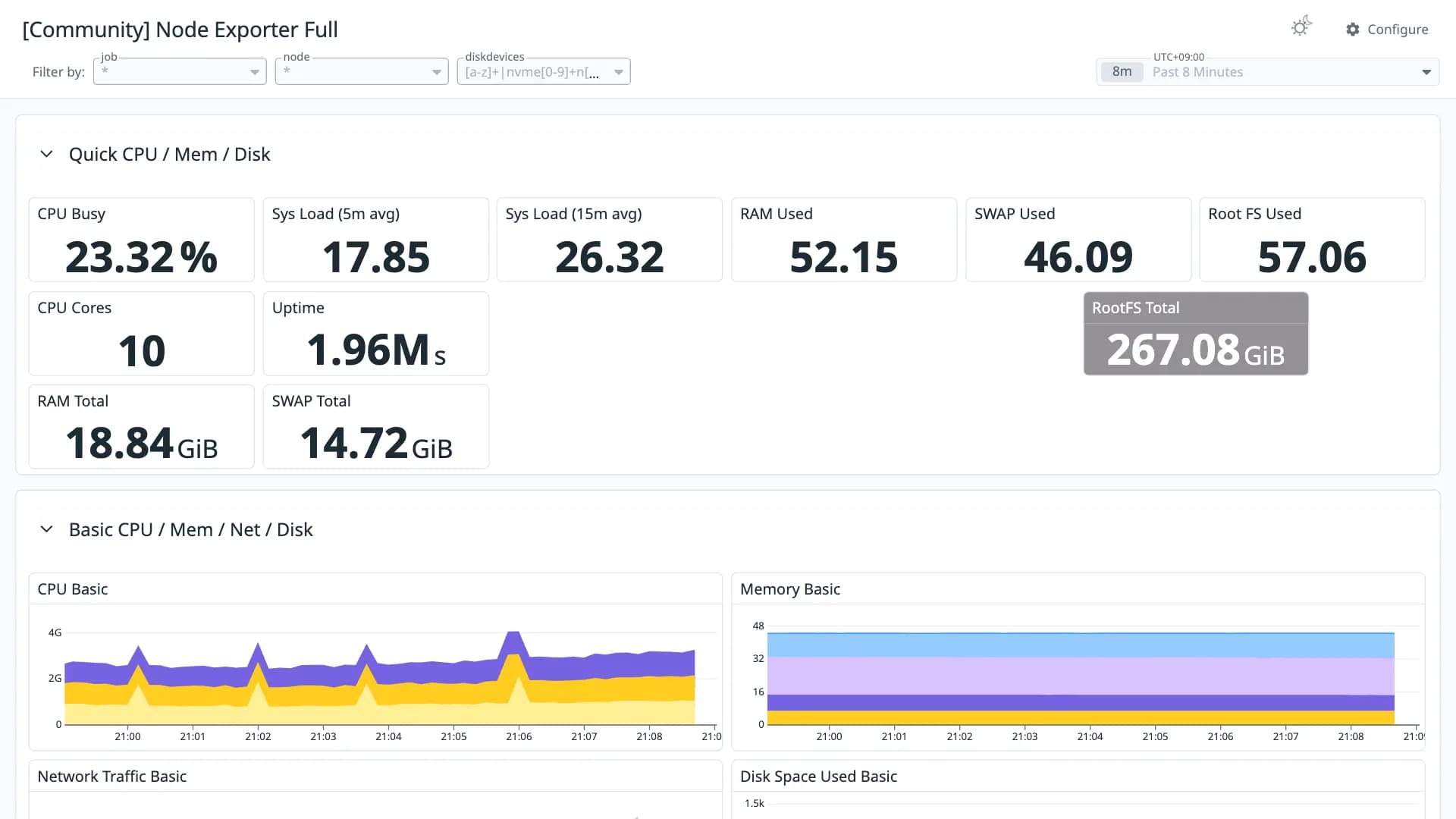Select the CPU Busy 23.32 % panel
The width and height of the screenshot is (1456, 819).
[141, 240]
